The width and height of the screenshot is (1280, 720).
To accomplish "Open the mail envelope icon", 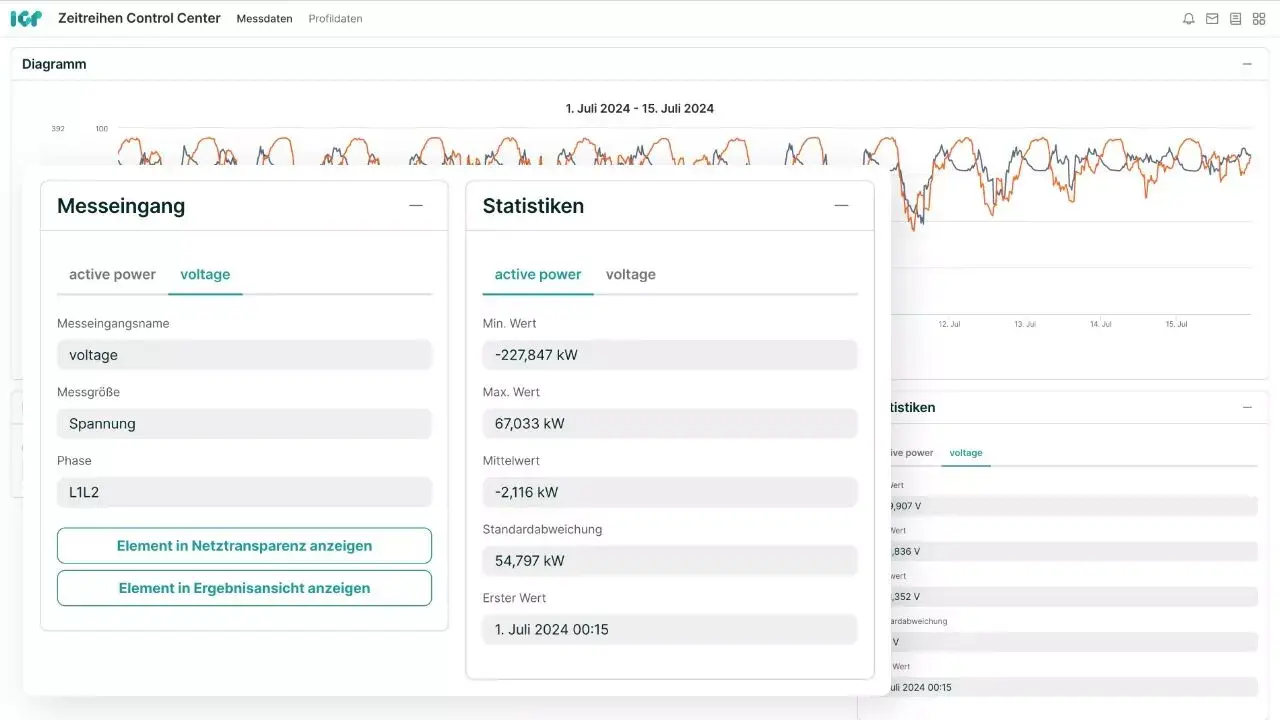I will pyautogui.click(x=1212, y=19).
